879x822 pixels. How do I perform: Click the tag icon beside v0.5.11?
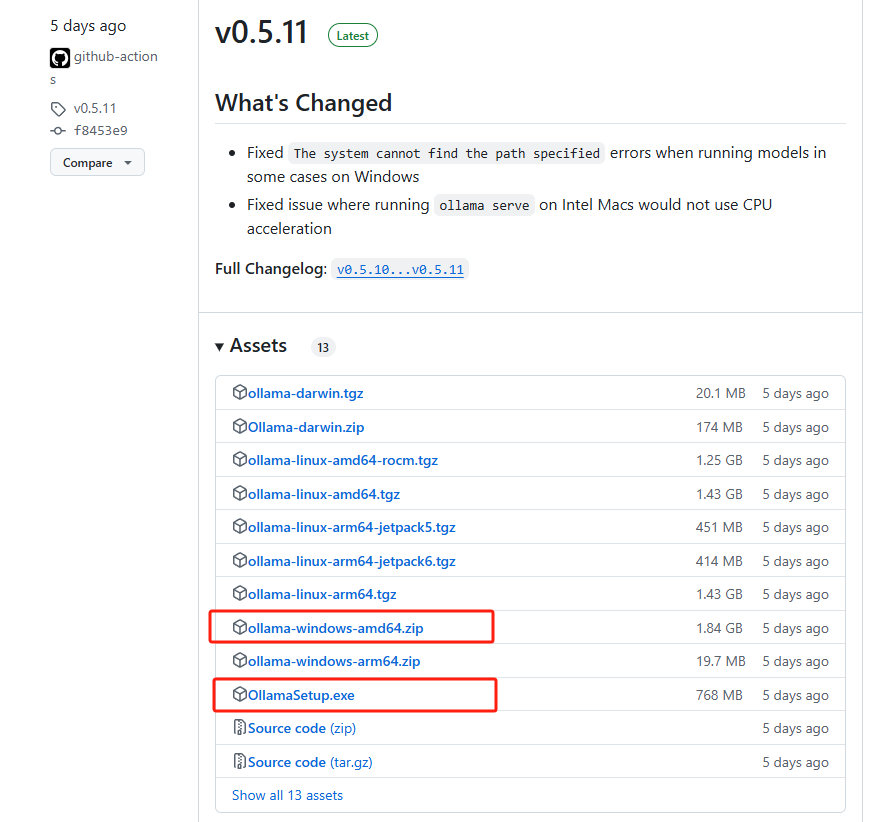(x=58, y=108)
